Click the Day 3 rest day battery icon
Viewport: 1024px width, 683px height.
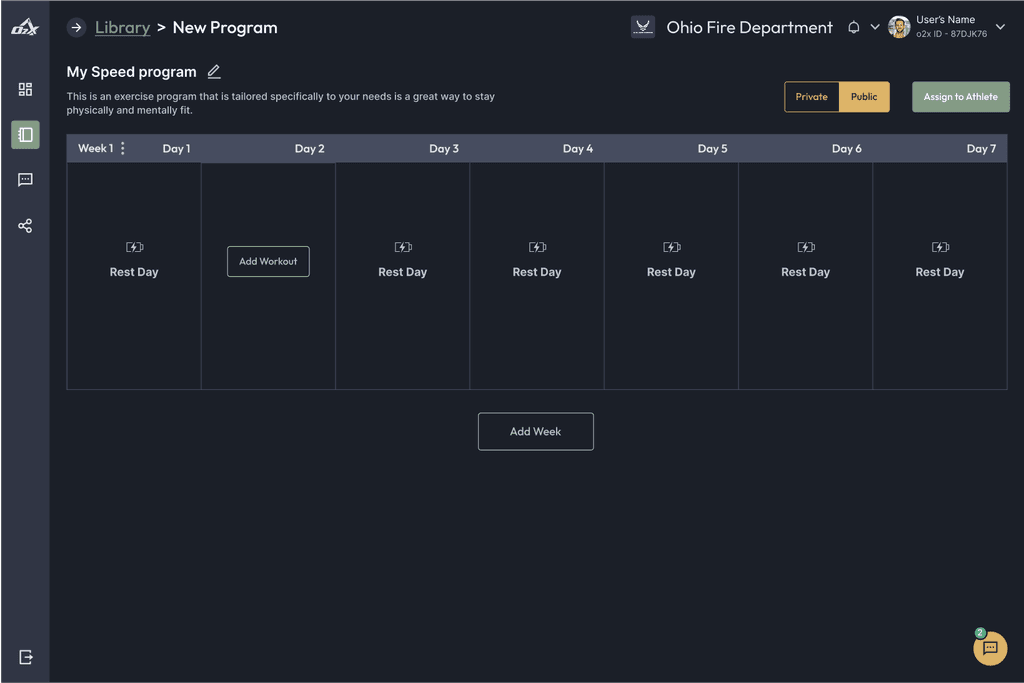403,247
